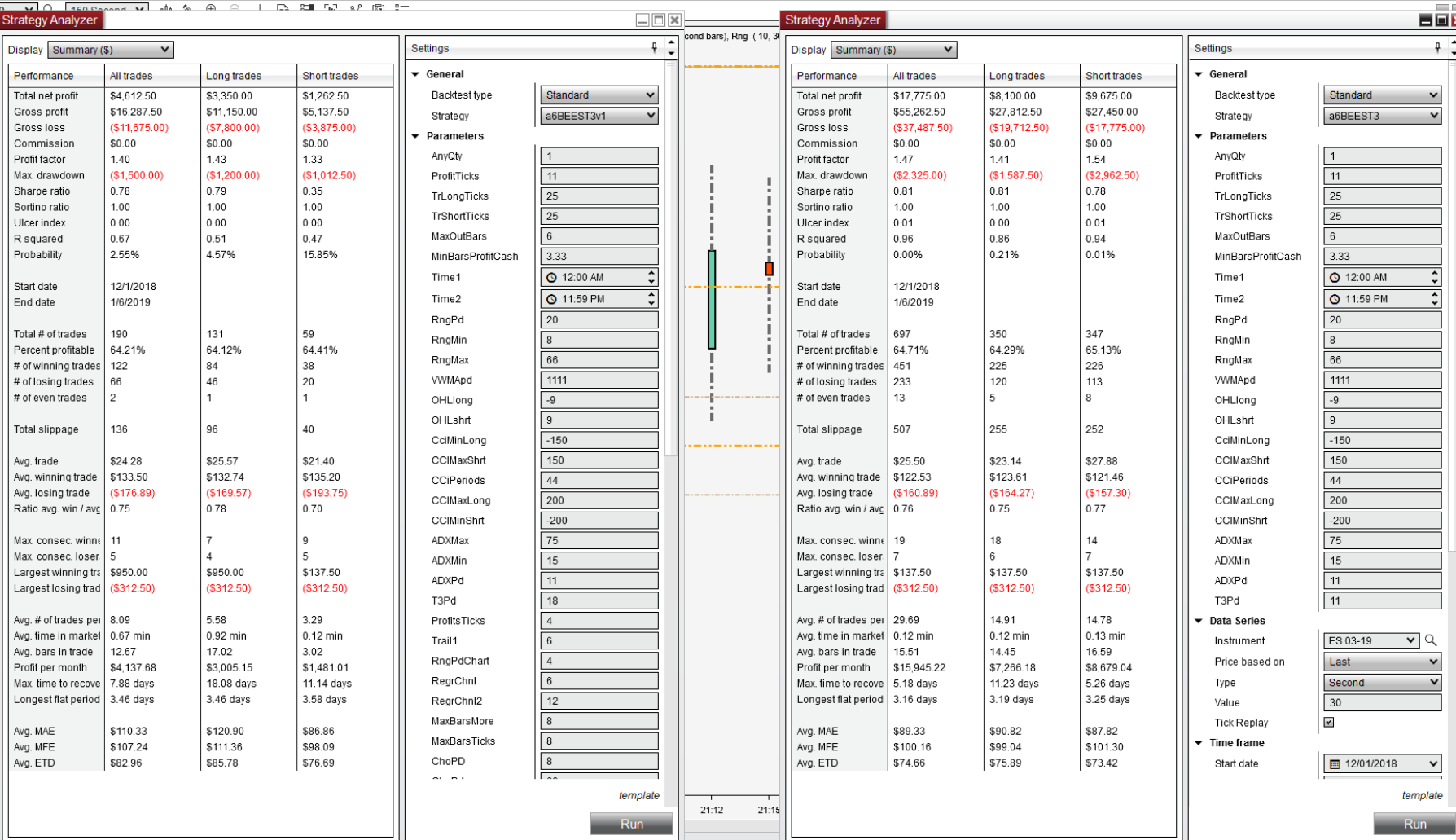Click the Value input field showing 30
The height and width of the screenshot is (840, 1456).
(1383, 702)
